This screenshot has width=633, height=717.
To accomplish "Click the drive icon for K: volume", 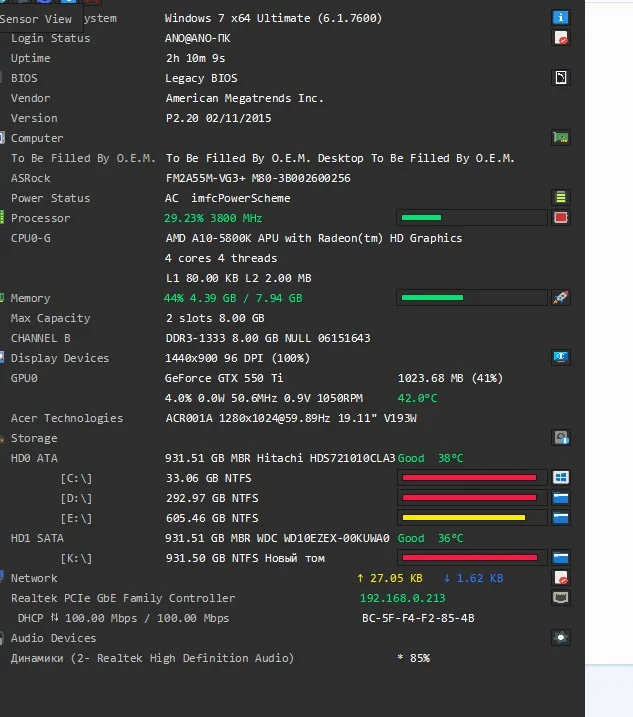I will 561,558.
